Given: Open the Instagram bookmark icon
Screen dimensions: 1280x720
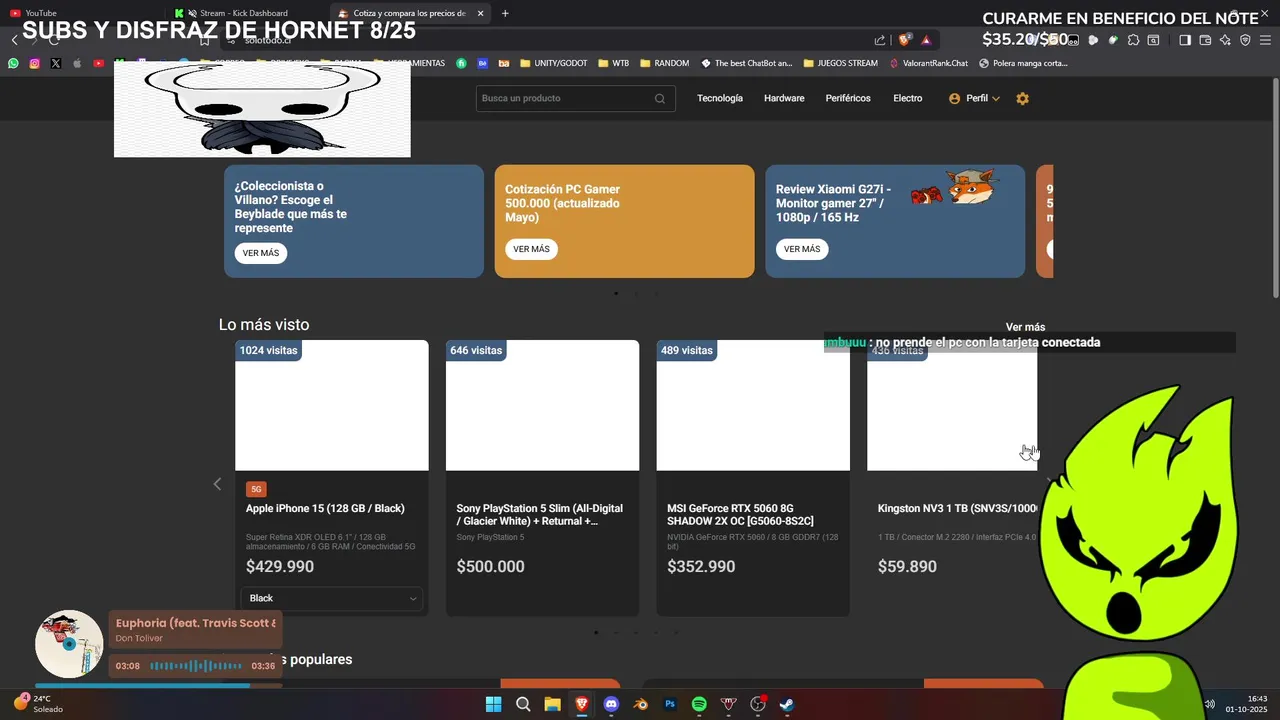Looking at the screenshot, I should (34, 63).
